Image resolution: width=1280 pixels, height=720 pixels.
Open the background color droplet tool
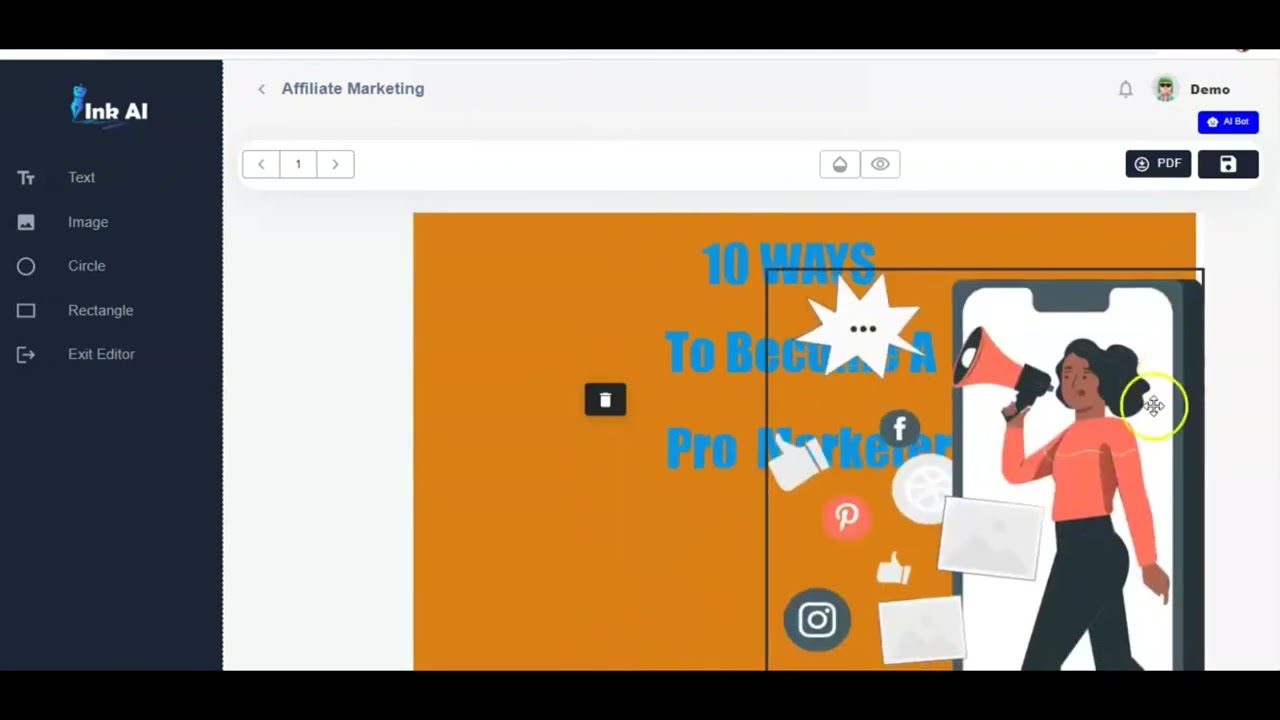point(840,164)
